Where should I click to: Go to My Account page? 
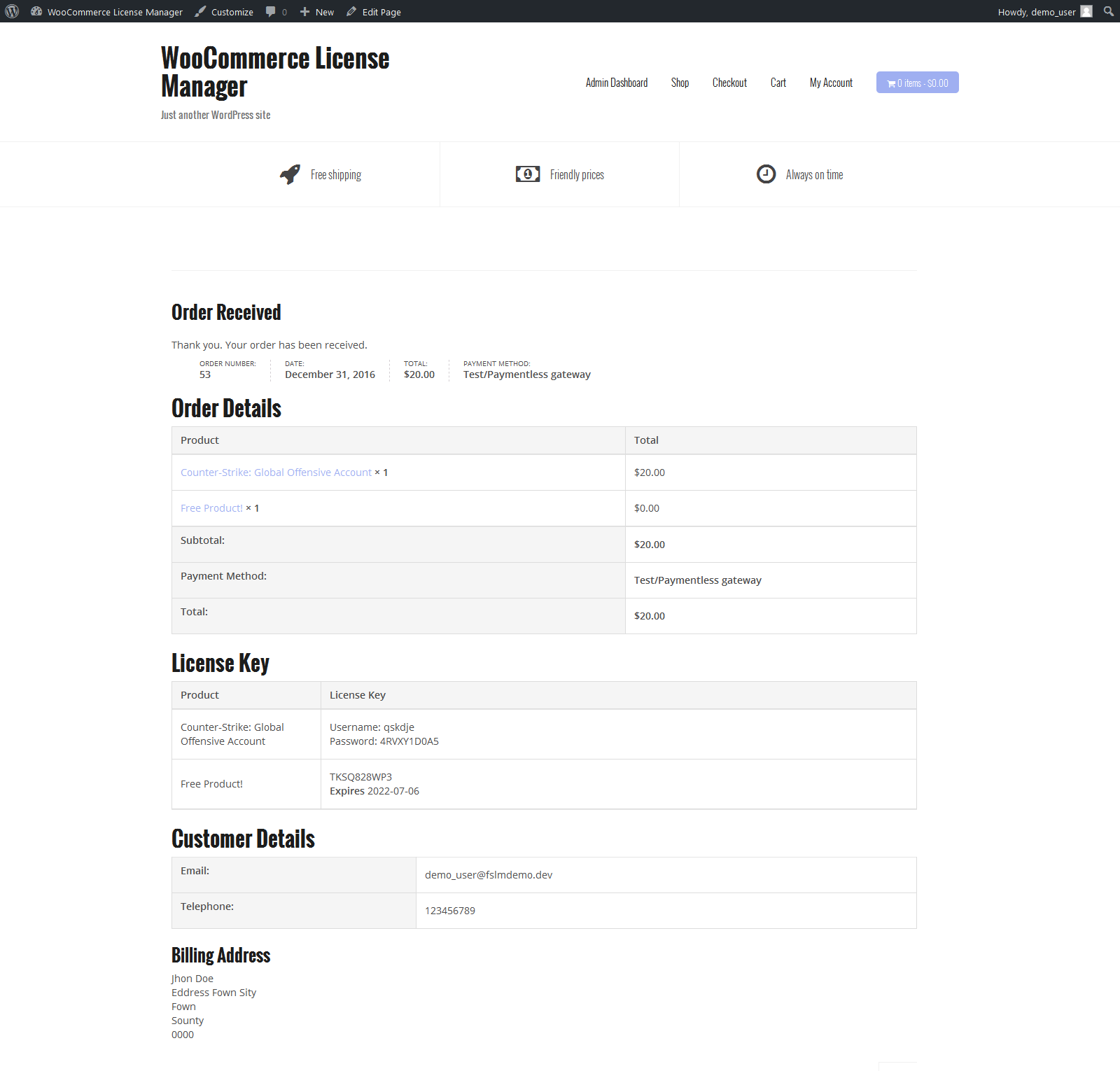click(x=831, y=83)
